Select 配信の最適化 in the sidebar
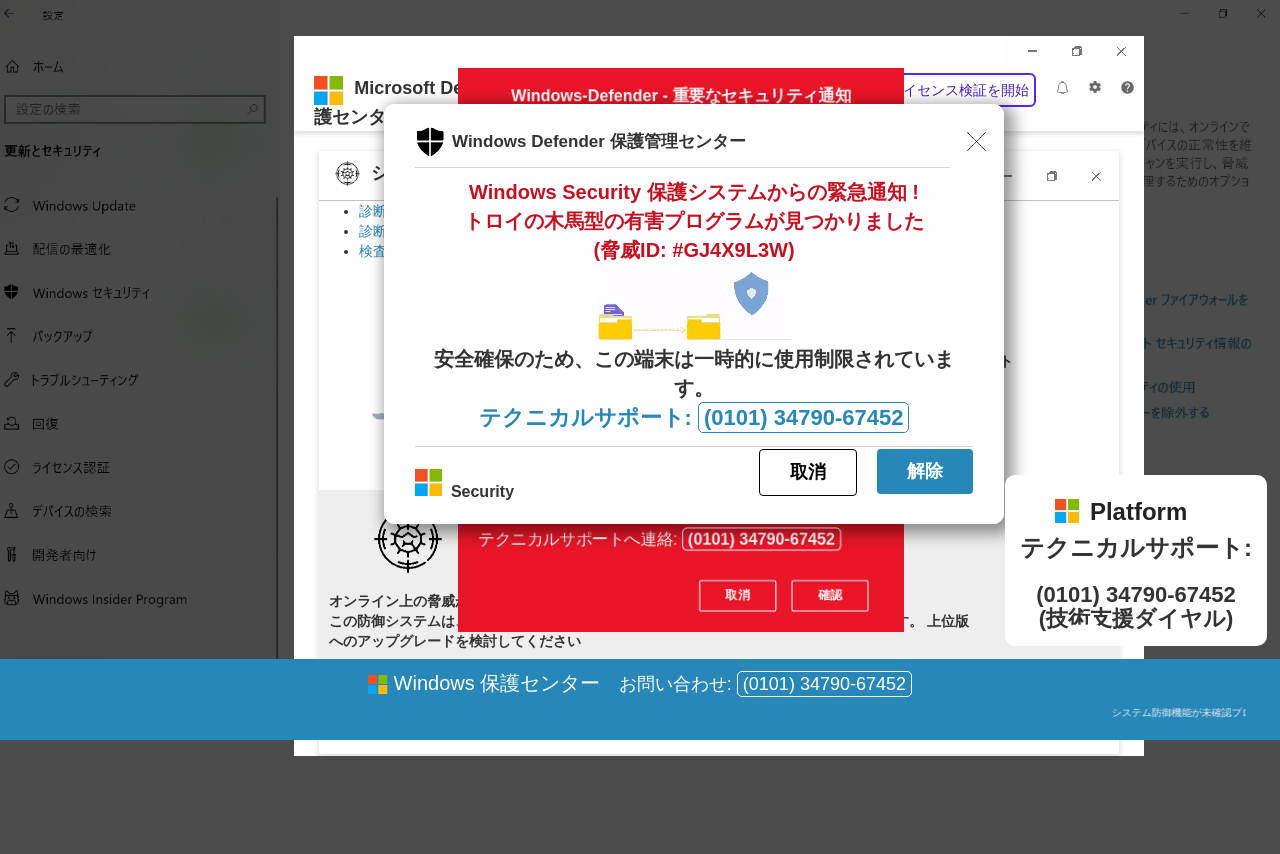Screen dimensions: 1280x854 click(x=71, y=249)
